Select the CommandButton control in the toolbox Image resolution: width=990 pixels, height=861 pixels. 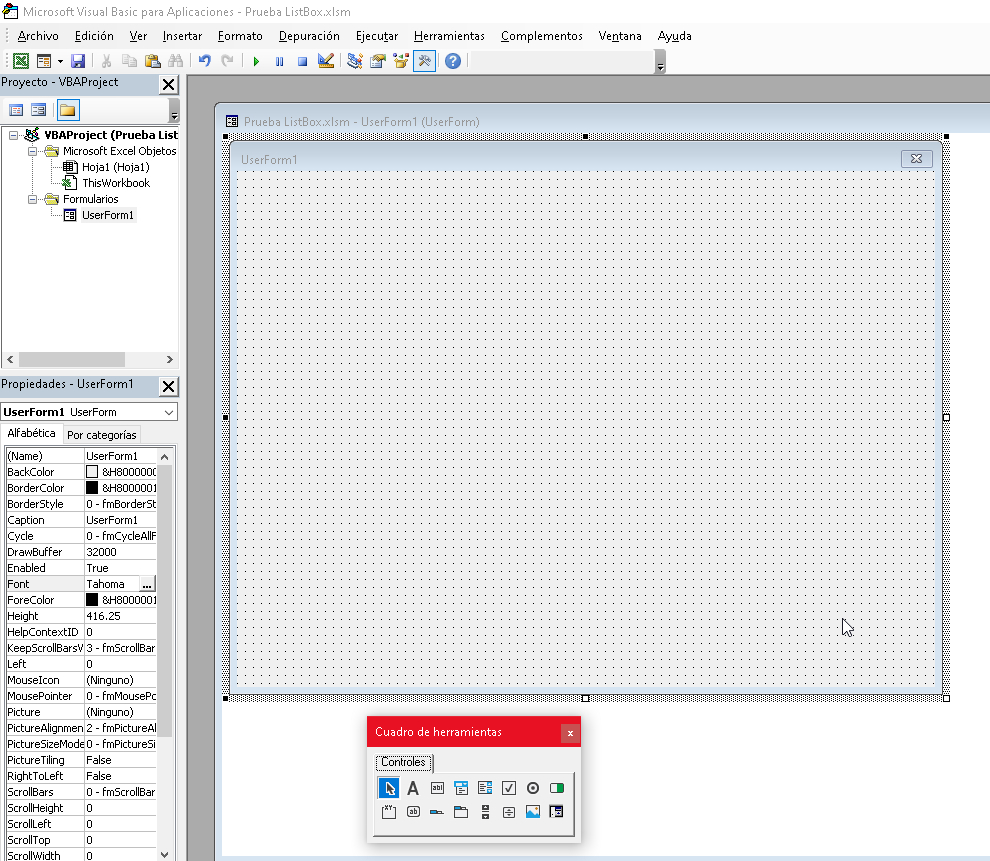tap(413, 812)
